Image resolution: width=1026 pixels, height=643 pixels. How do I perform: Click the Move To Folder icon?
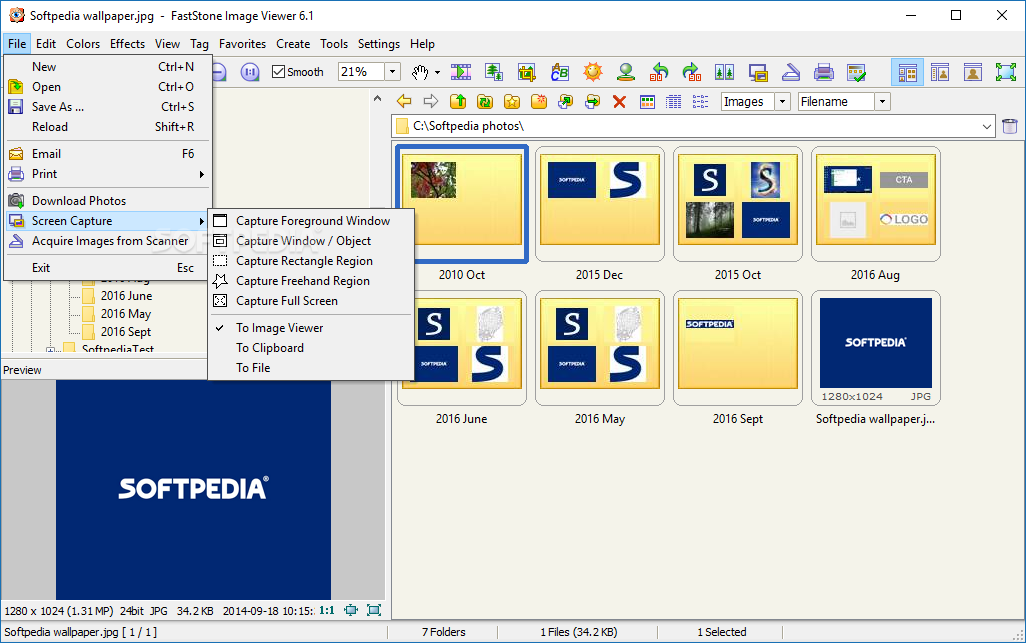[x=592, y=101]
